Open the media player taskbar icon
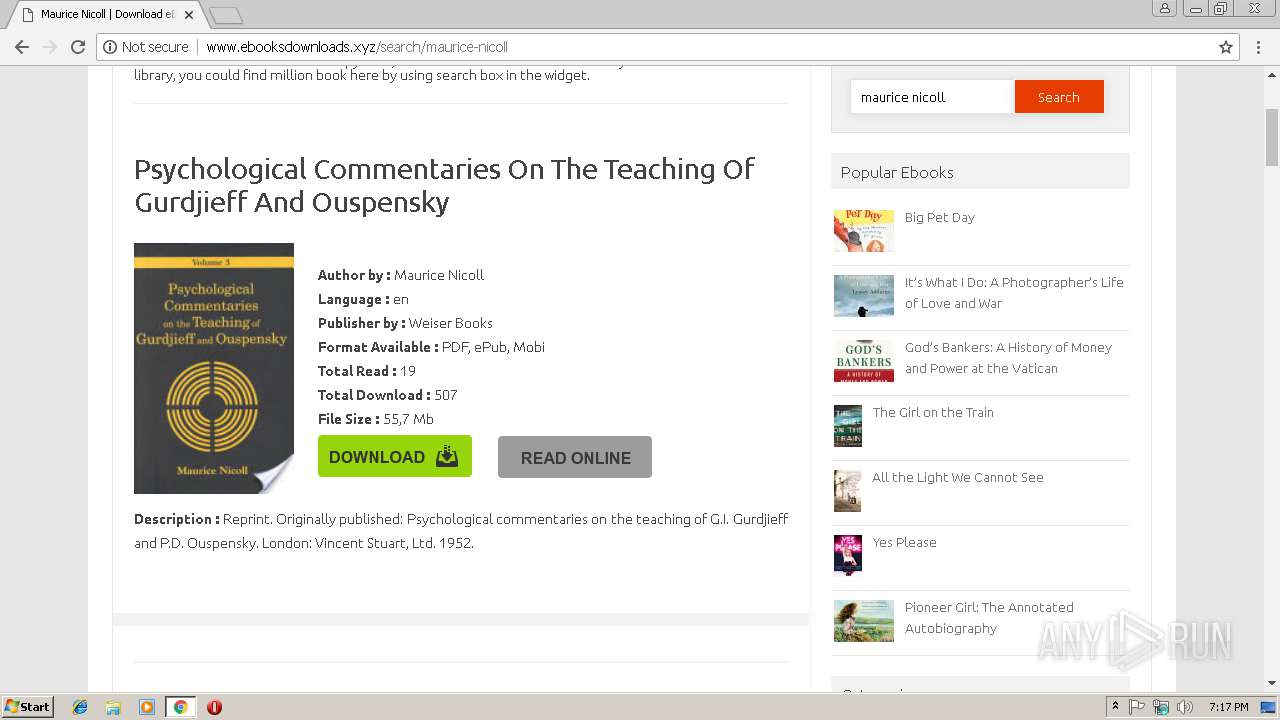The height and width of the screenshot is (720, 1280). [147, 707]
